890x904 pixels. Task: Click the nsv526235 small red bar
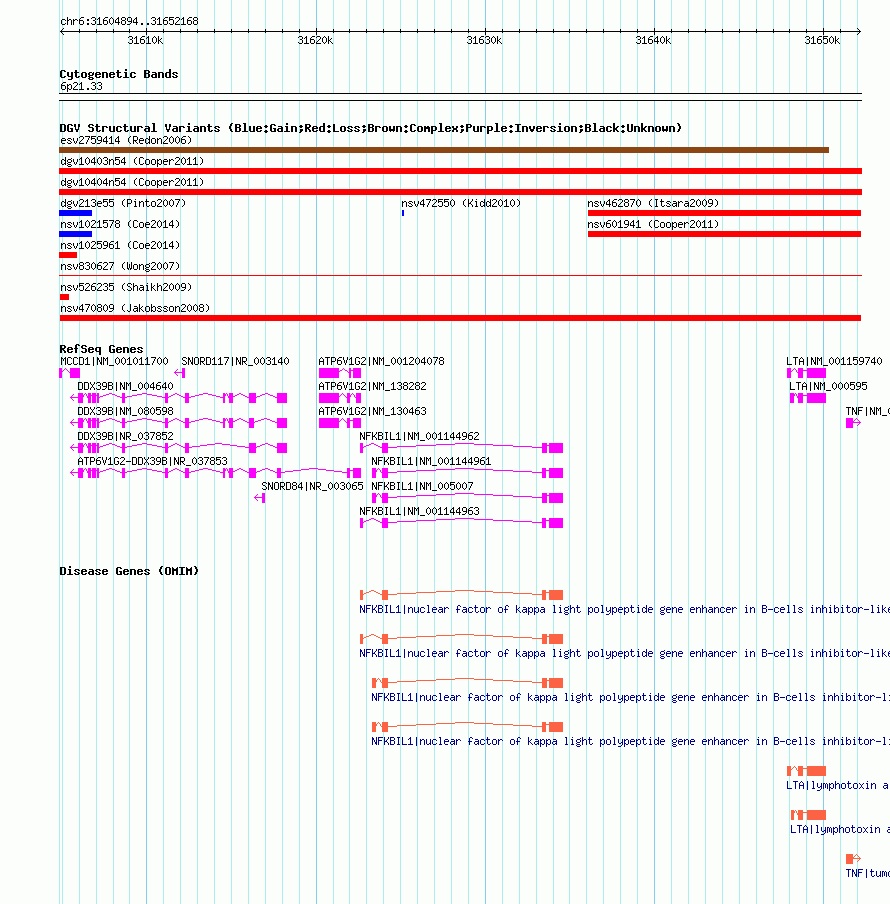(64, 297)
